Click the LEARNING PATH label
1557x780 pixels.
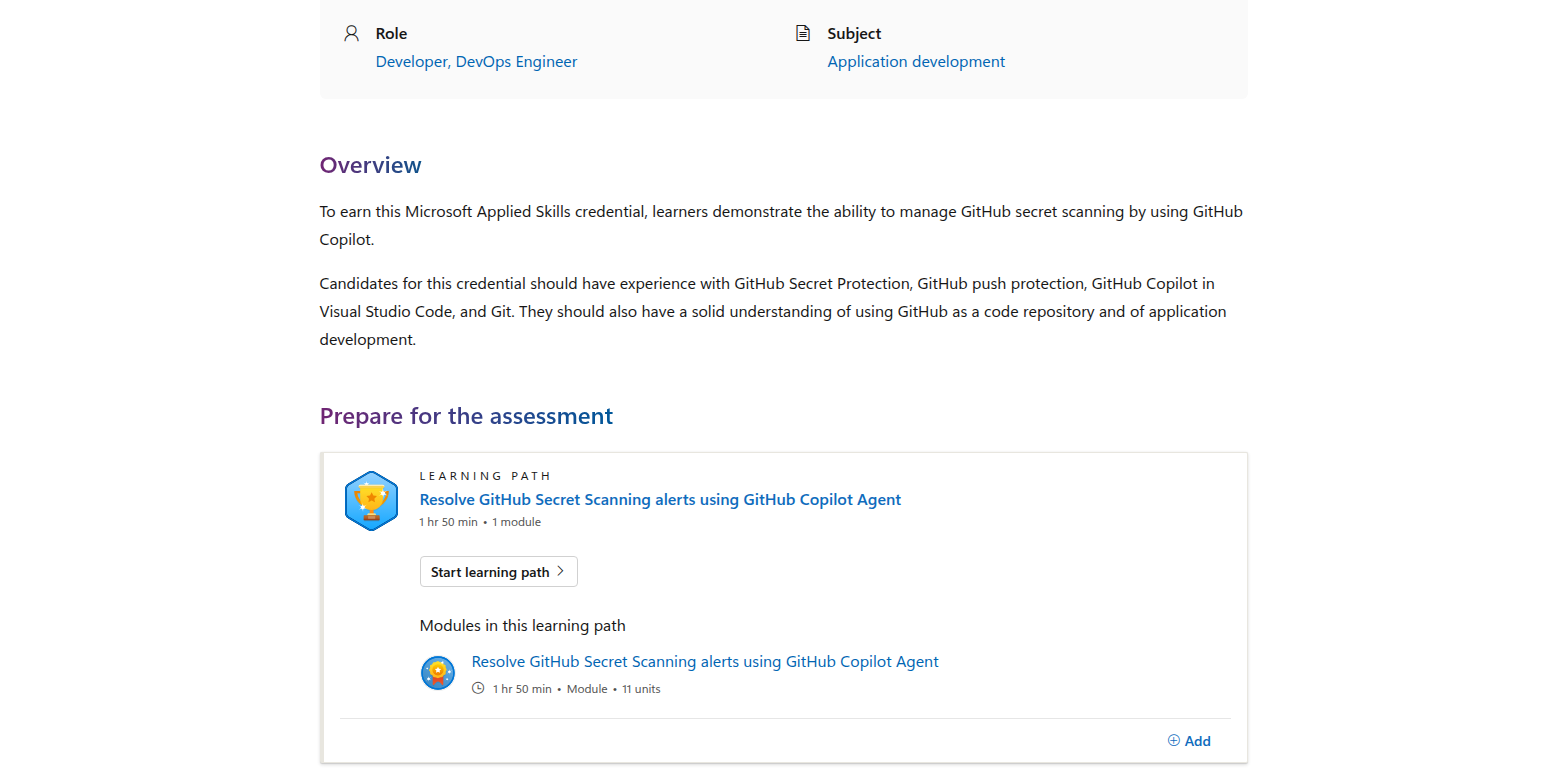coord(485,476)
